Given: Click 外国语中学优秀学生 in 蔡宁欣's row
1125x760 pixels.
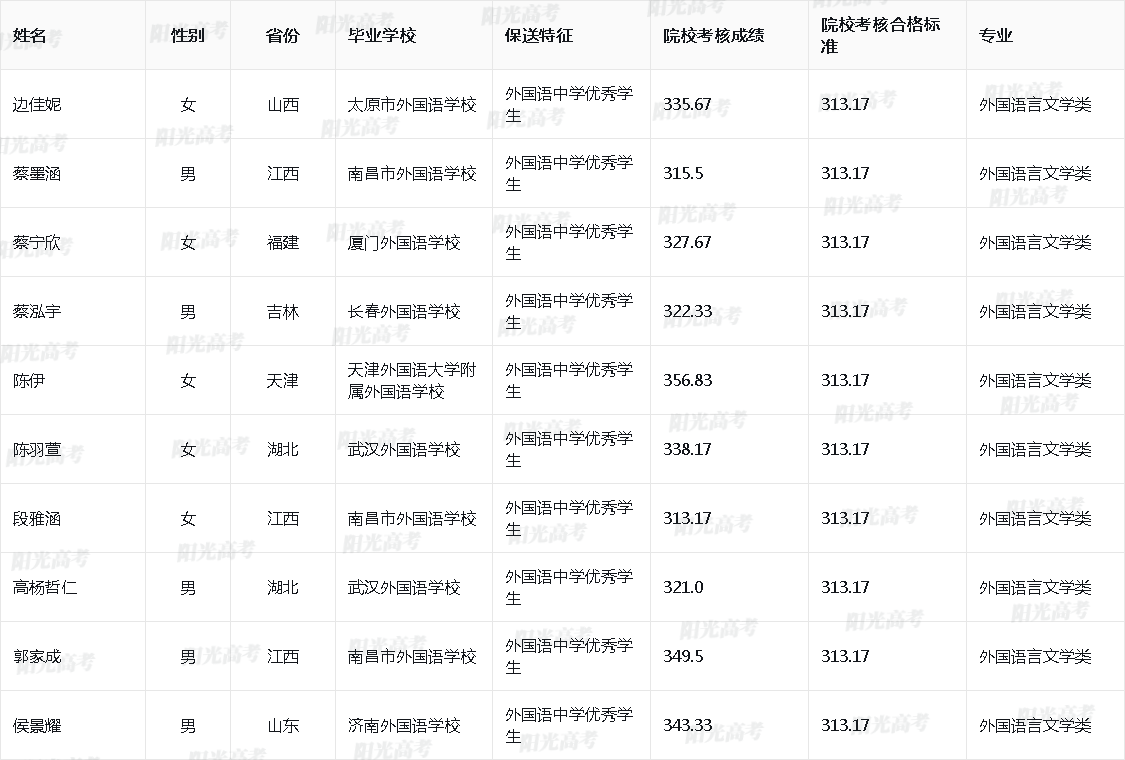Looking at the screenshot, I should (x=570, y=243).
